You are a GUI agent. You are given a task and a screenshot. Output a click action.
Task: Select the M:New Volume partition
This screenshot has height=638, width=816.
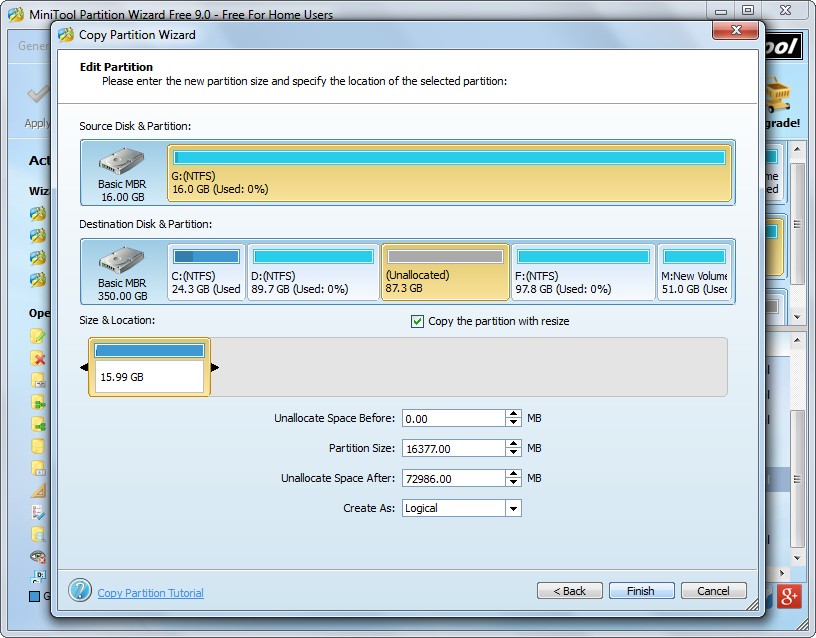[694, 272]
